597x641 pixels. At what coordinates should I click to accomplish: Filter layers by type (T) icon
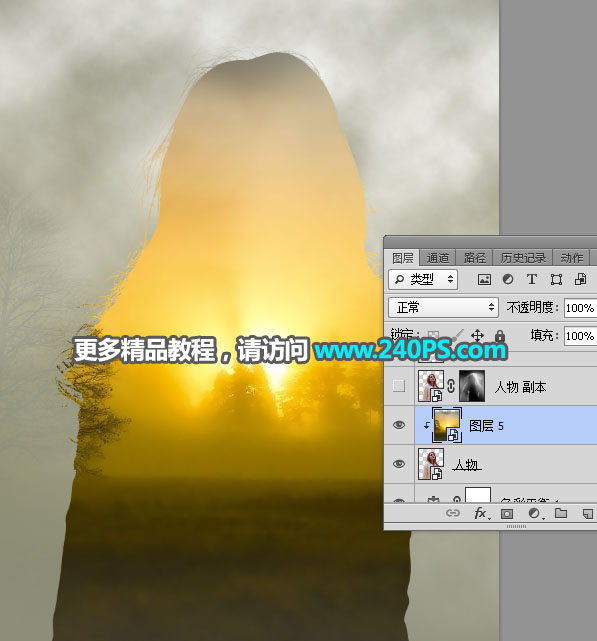click(532, 280)
